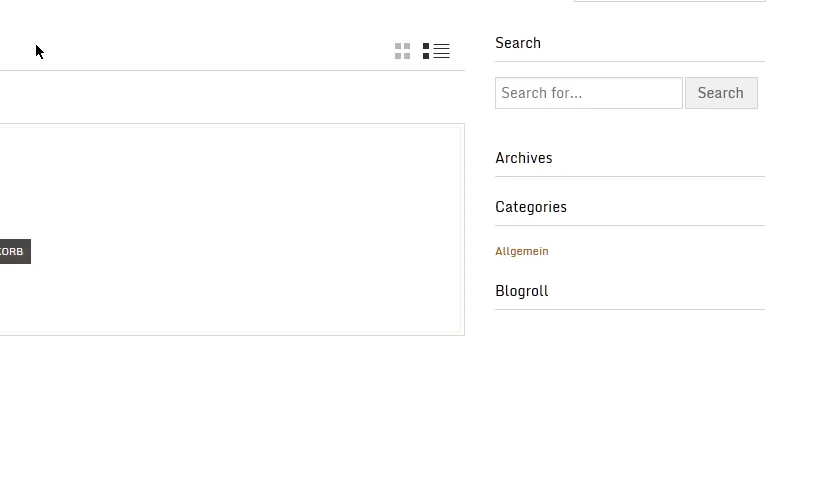839x479 pixels.
Task: Switch to list view layout
Action: (x=436, y=51)
